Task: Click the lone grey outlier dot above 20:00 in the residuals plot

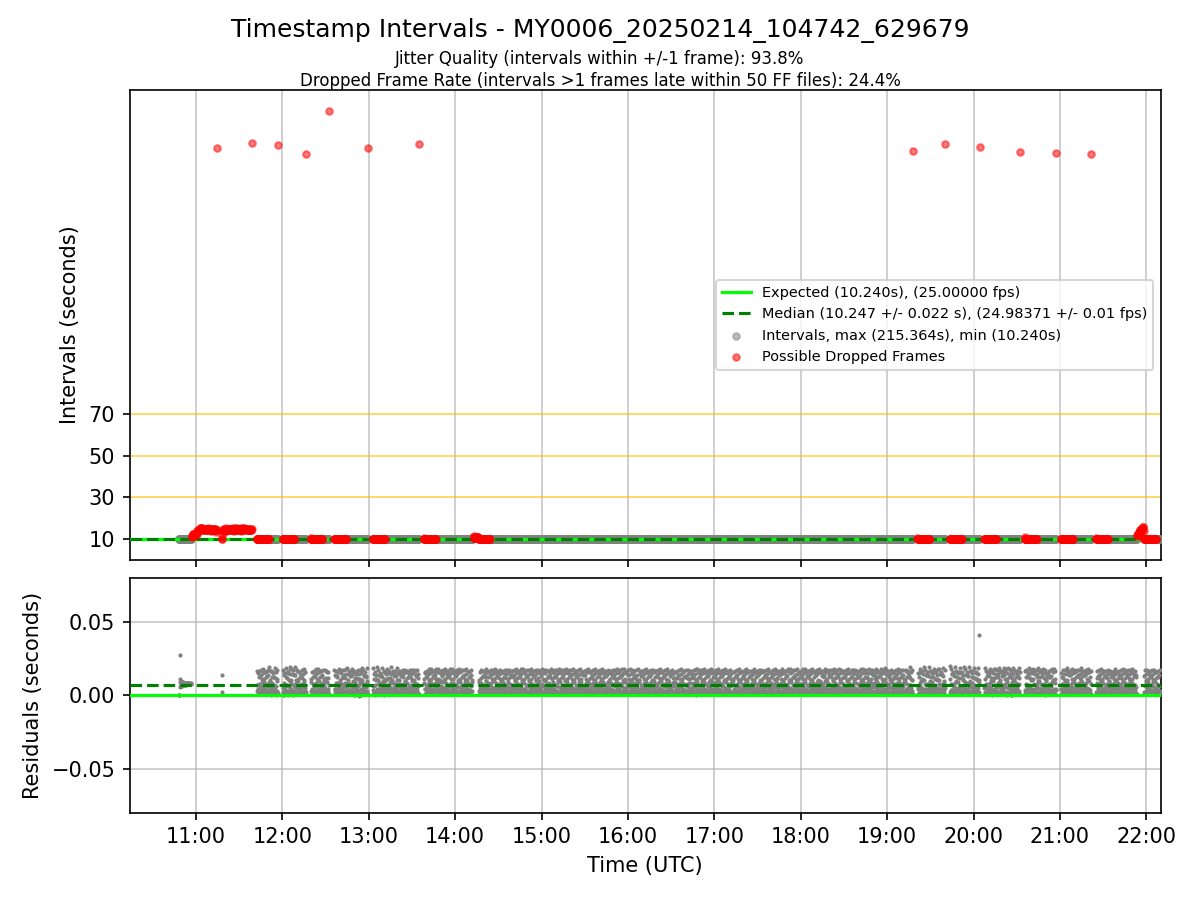Action: tap(979, 635)
